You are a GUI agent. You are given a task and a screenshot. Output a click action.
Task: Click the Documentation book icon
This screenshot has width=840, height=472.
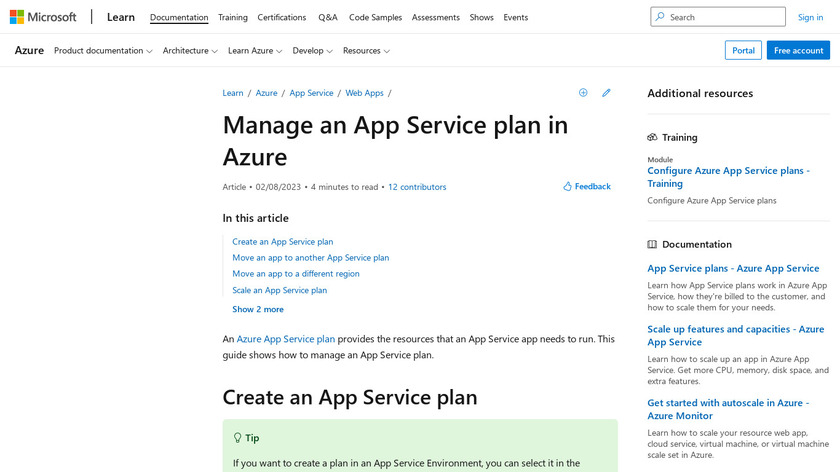[x=652, y=244]
